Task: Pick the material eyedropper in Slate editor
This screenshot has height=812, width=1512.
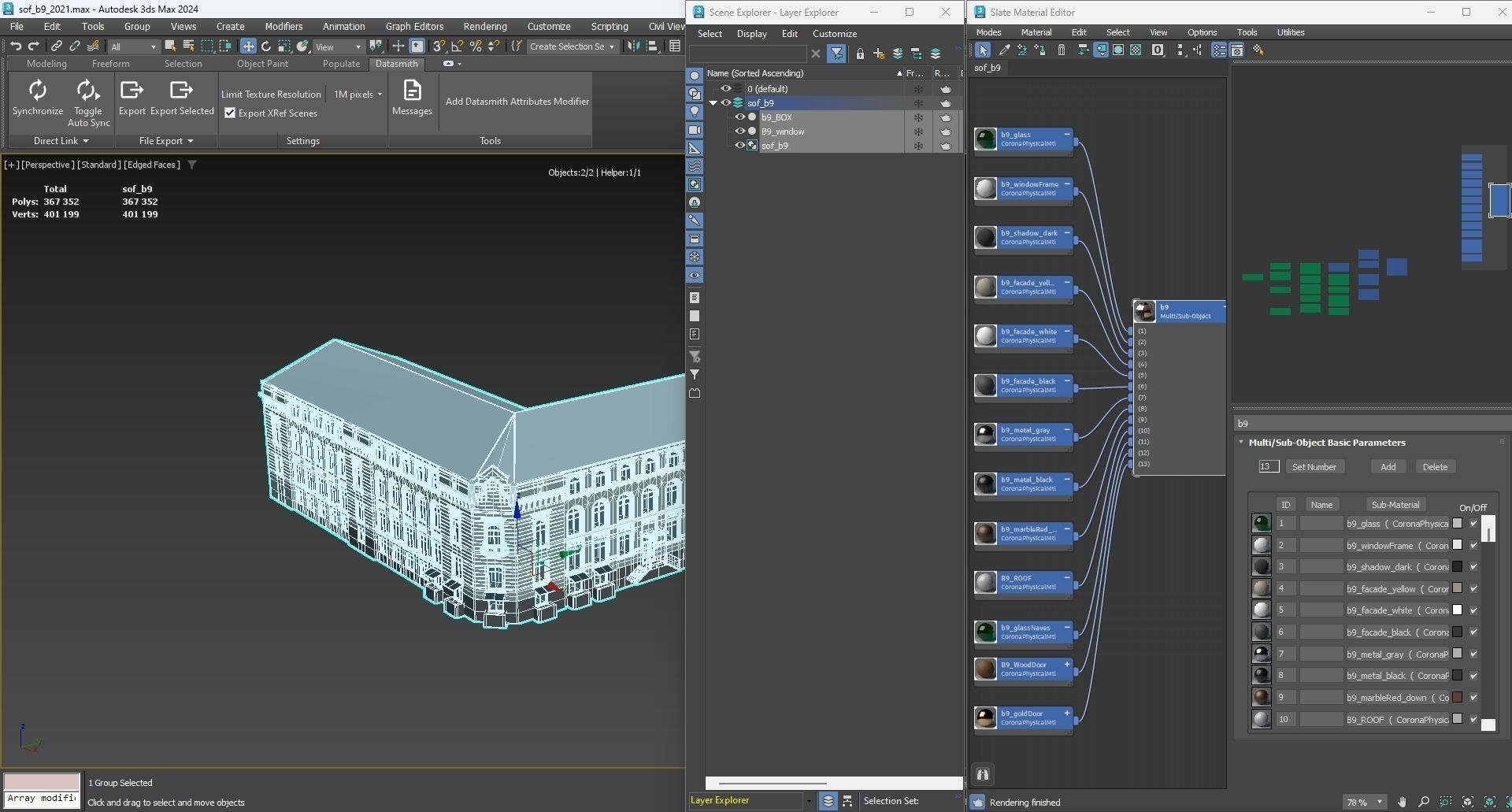Action: pyautogui.click(x=1005, y=50)
